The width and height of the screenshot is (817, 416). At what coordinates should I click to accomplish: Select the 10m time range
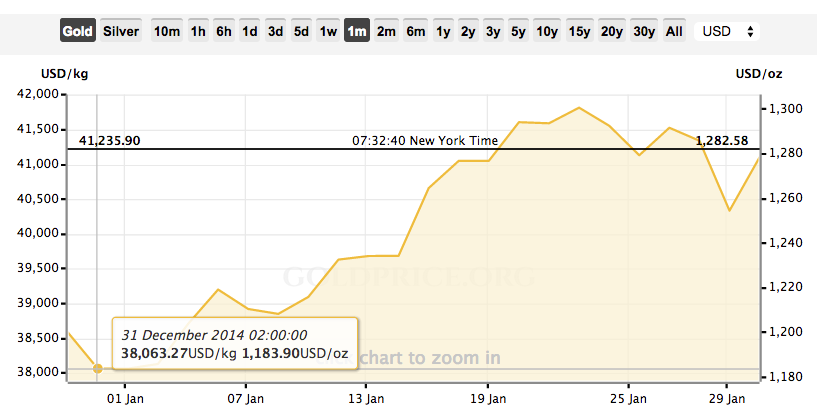[166, 31]
